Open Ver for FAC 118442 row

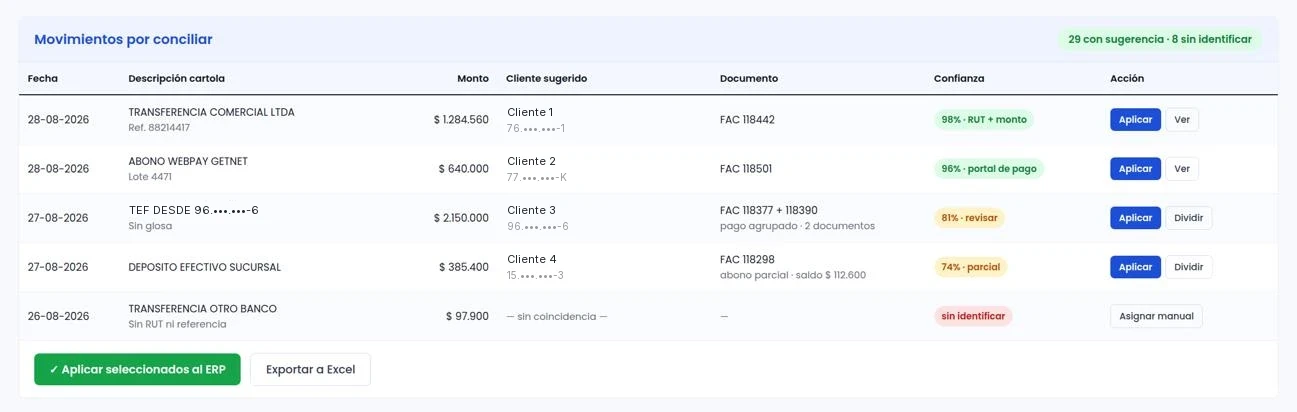point(1182,120)
